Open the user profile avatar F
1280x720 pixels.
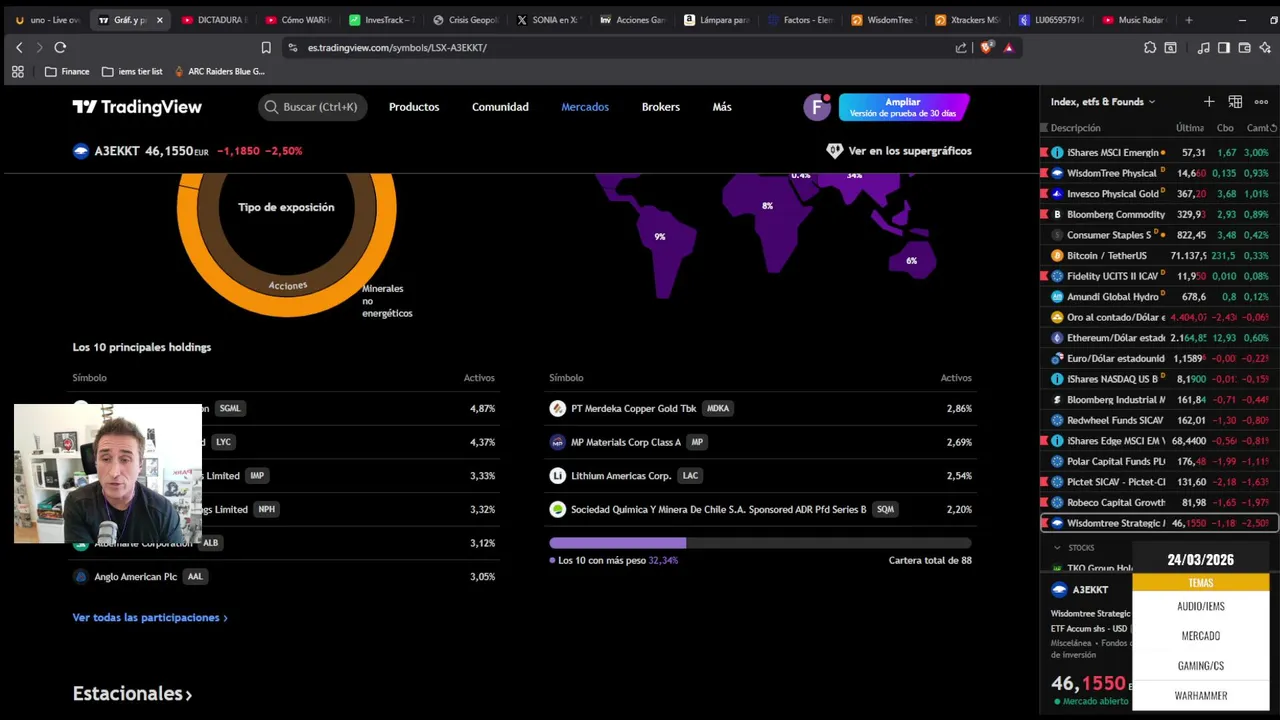click(x=817, y=107)
